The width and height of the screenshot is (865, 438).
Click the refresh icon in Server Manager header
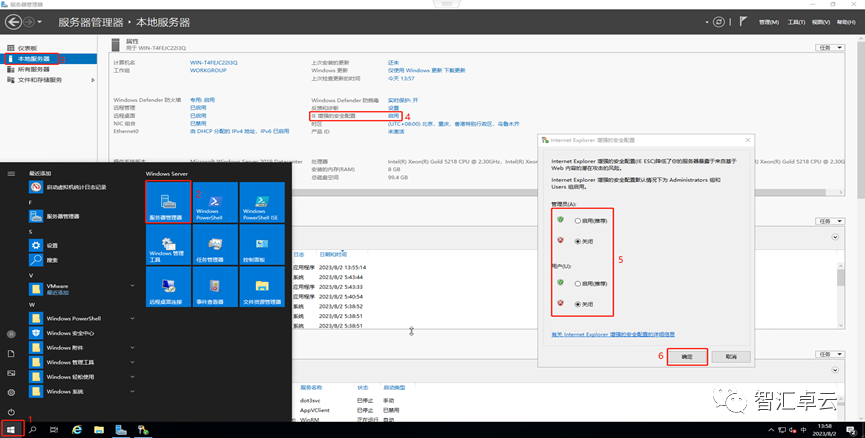(718, 22)
